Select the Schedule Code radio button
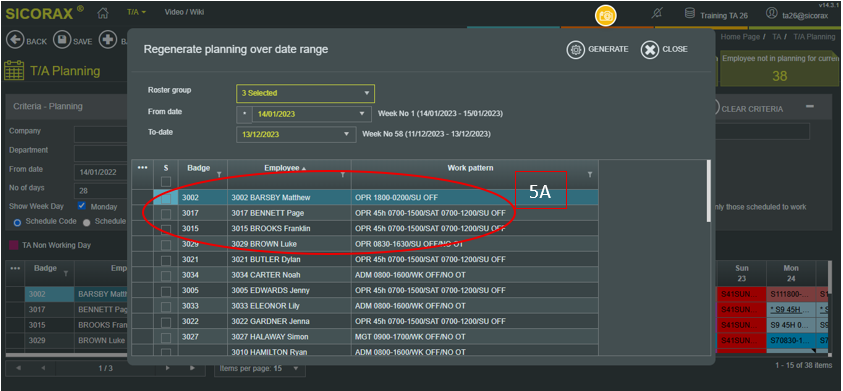 17,222
